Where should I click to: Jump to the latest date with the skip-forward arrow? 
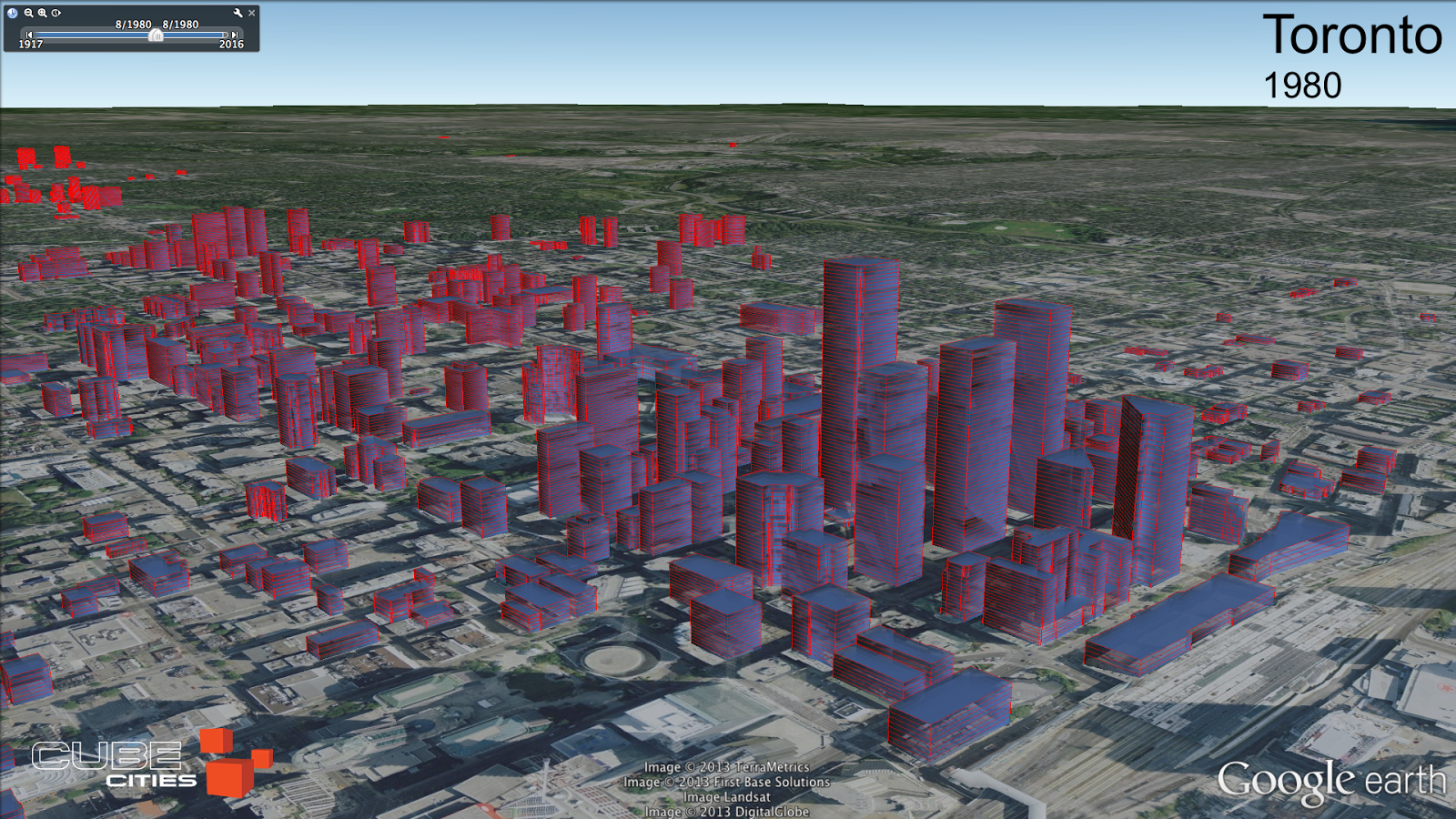coord(235,35)
